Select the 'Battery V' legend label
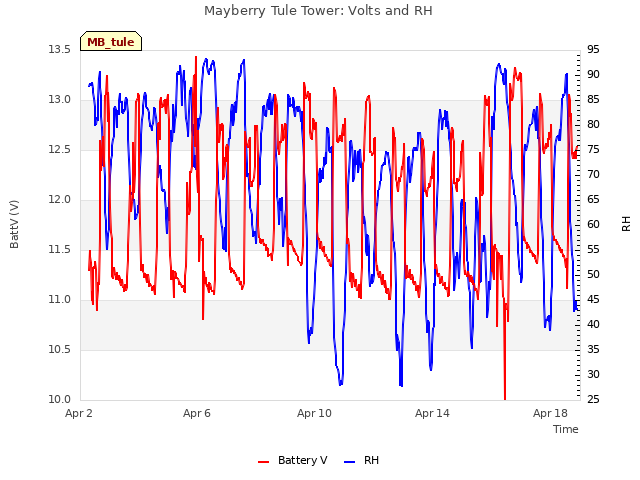This screenshot has height=480, width=640. (302, 460)
